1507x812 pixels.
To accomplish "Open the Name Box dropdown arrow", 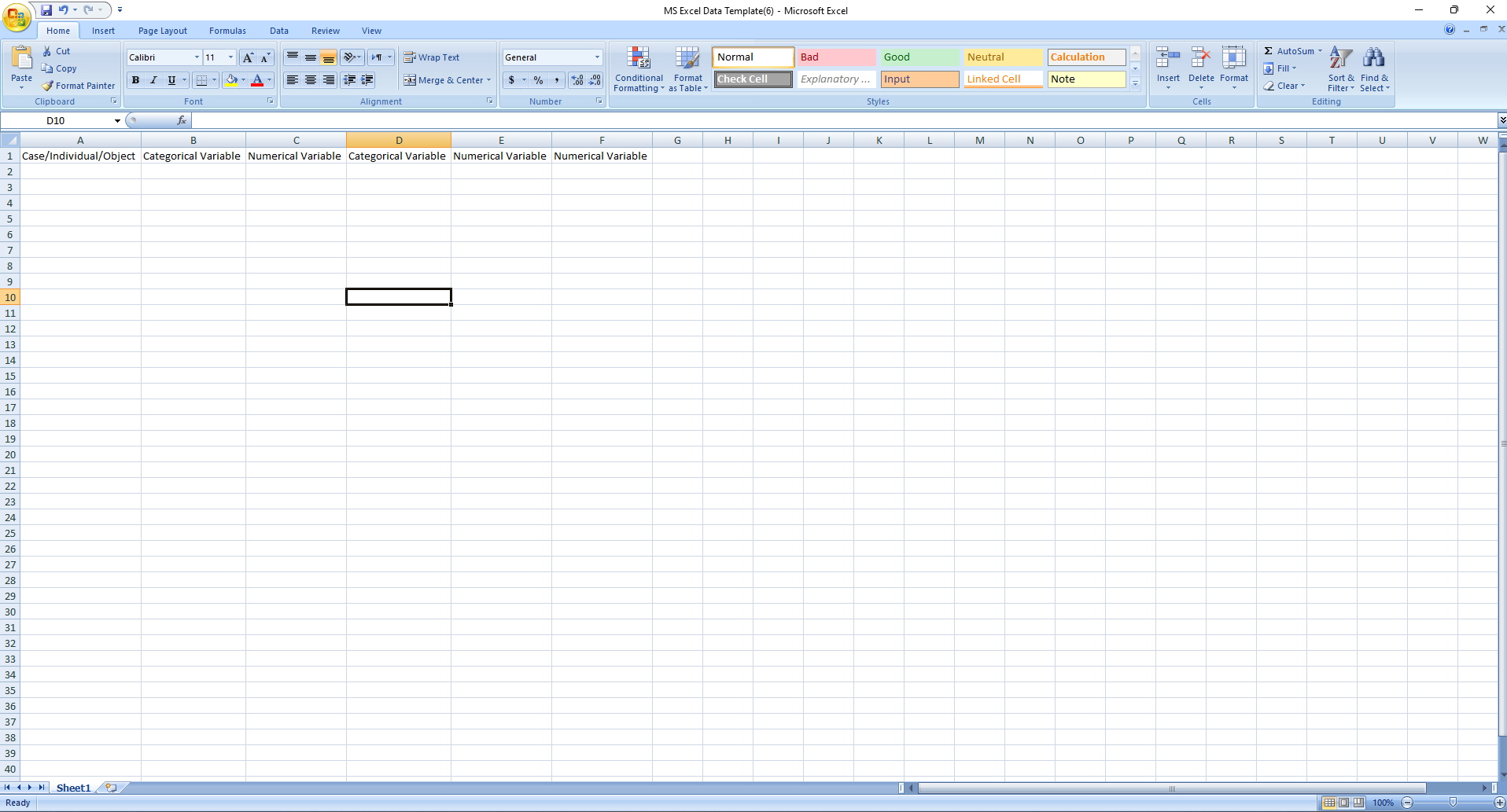I will pyautogui.click(x=117, y=121).
